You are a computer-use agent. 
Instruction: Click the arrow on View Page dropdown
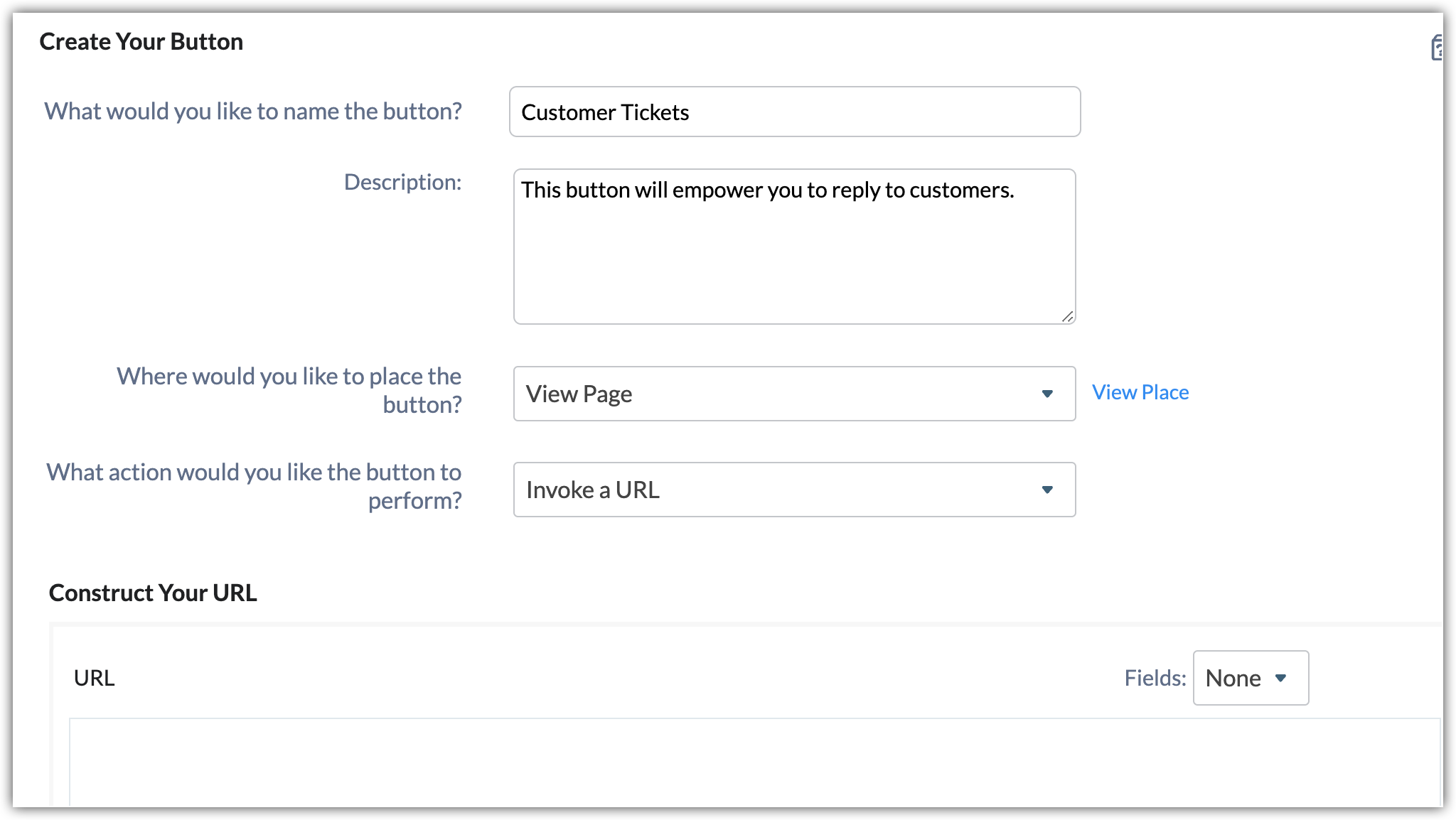pyautogui.click(x=1046, y=394)
